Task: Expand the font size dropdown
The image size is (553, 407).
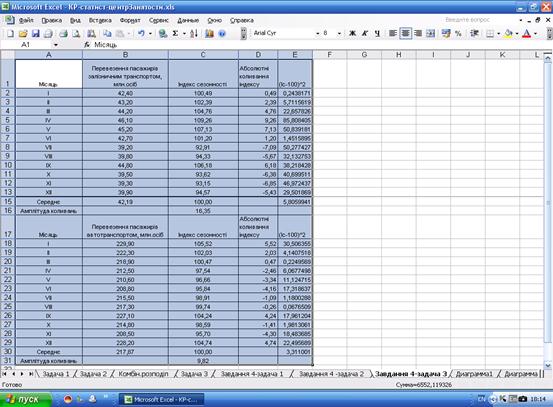Action: tap(339, 34)
